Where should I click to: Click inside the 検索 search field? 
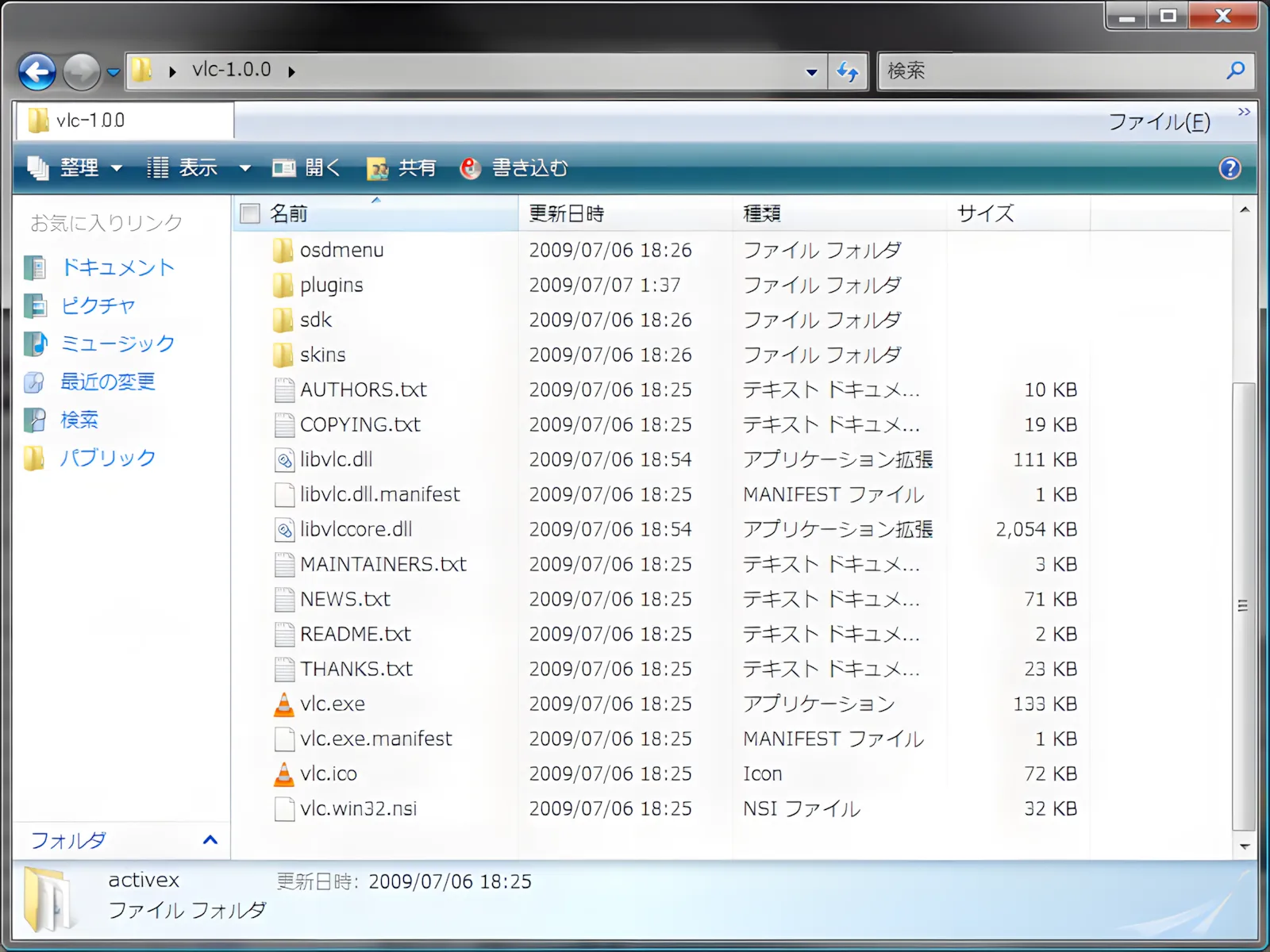point(1032,71)
